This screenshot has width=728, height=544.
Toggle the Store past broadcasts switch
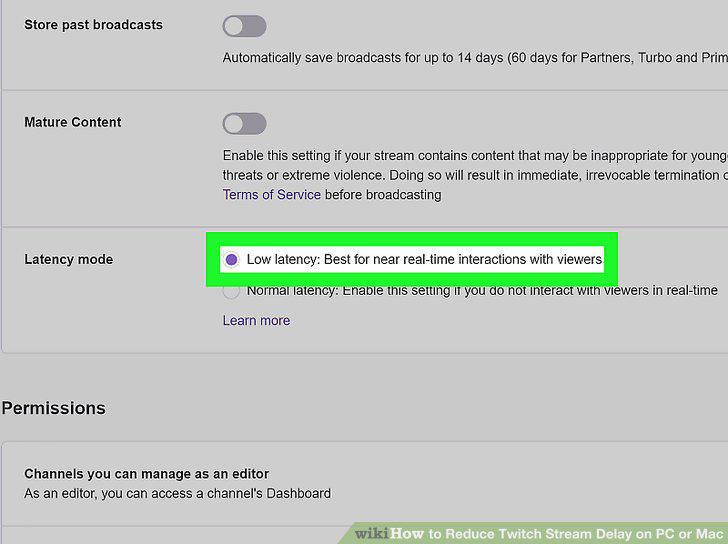click(244, 26)
